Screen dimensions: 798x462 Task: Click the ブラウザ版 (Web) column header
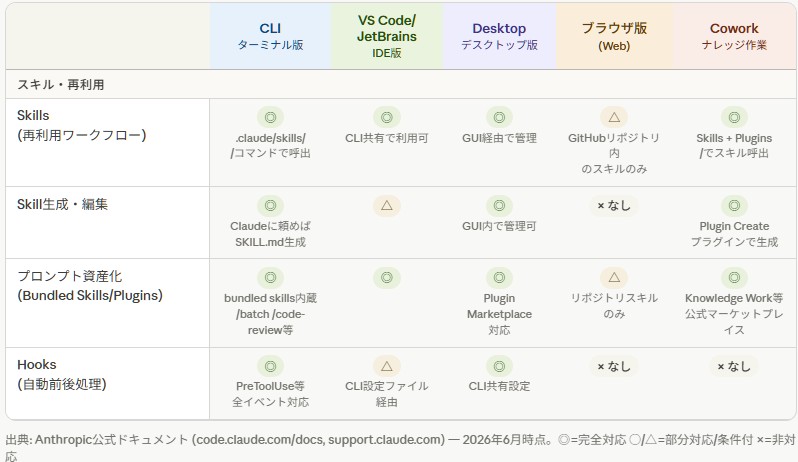(x=614, y=36)
